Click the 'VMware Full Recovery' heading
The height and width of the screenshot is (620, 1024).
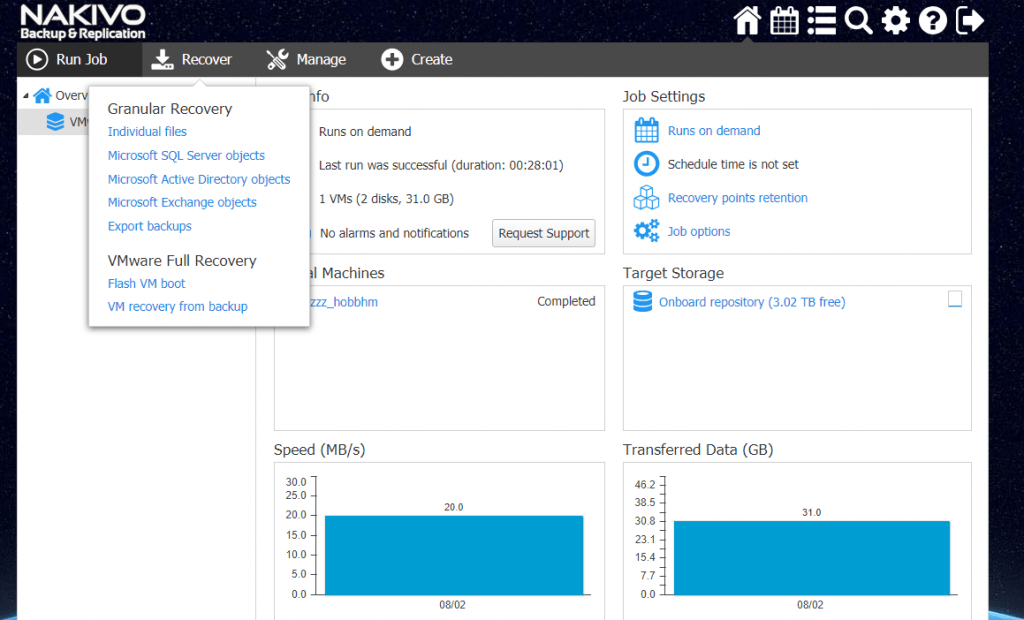click(182, 261)
